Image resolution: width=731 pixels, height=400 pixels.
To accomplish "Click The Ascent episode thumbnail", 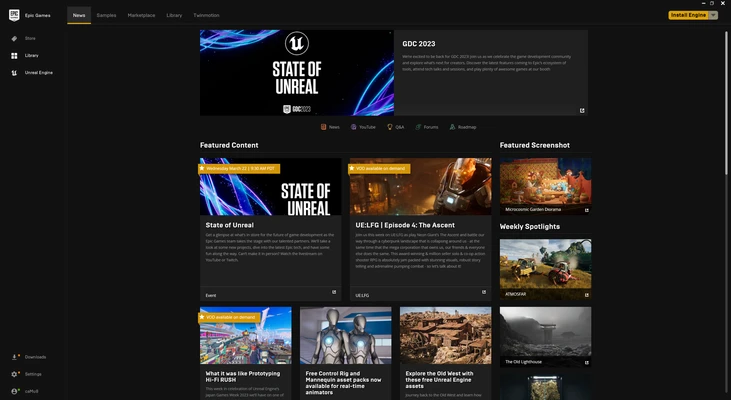I will [x=421, y=186].
